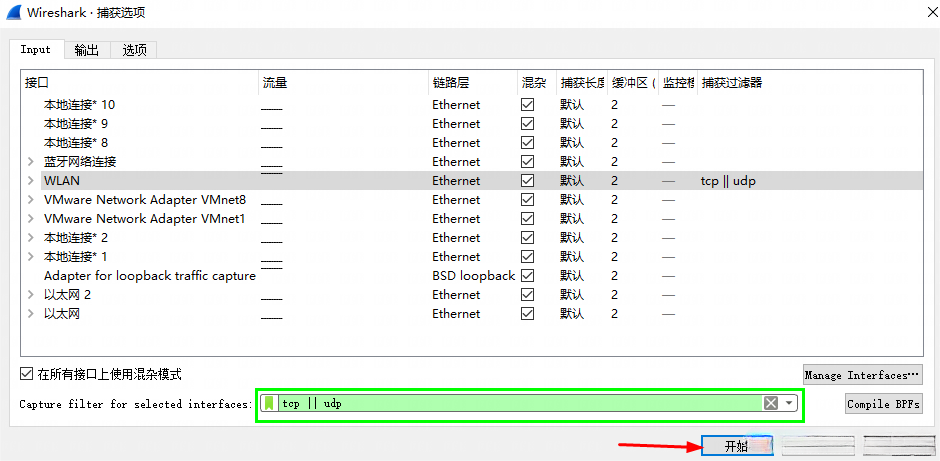The height and width of the screenshot is (461, 940).
Task: Sort by the 链路层 column header
Action: (473, 83)
